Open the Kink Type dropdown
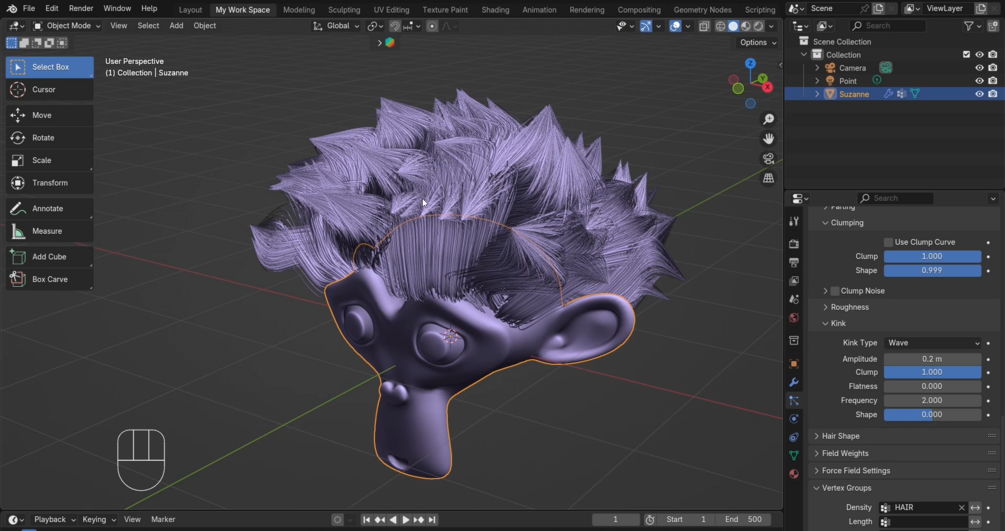 tap(933, 343)
